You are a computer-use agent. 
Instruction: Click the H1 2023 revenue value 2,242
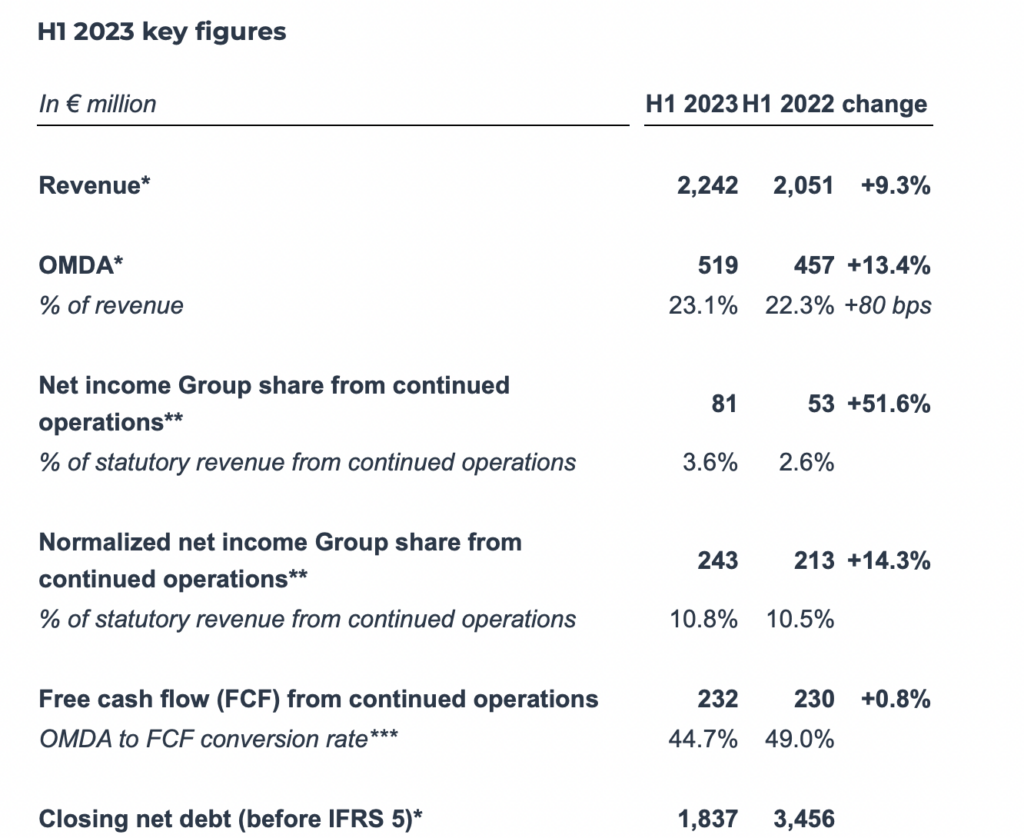pos(707,186)
